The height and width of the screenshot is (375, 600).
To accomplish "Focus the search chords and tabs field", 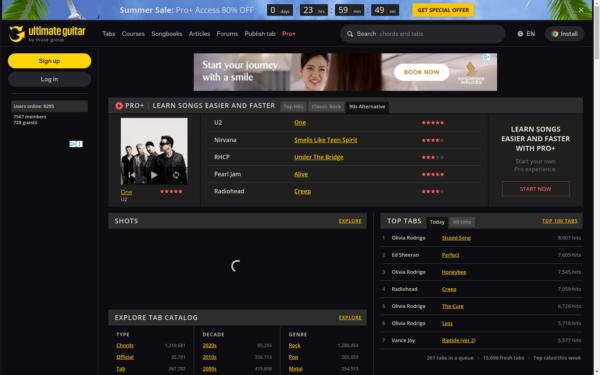I will (422, 34).
